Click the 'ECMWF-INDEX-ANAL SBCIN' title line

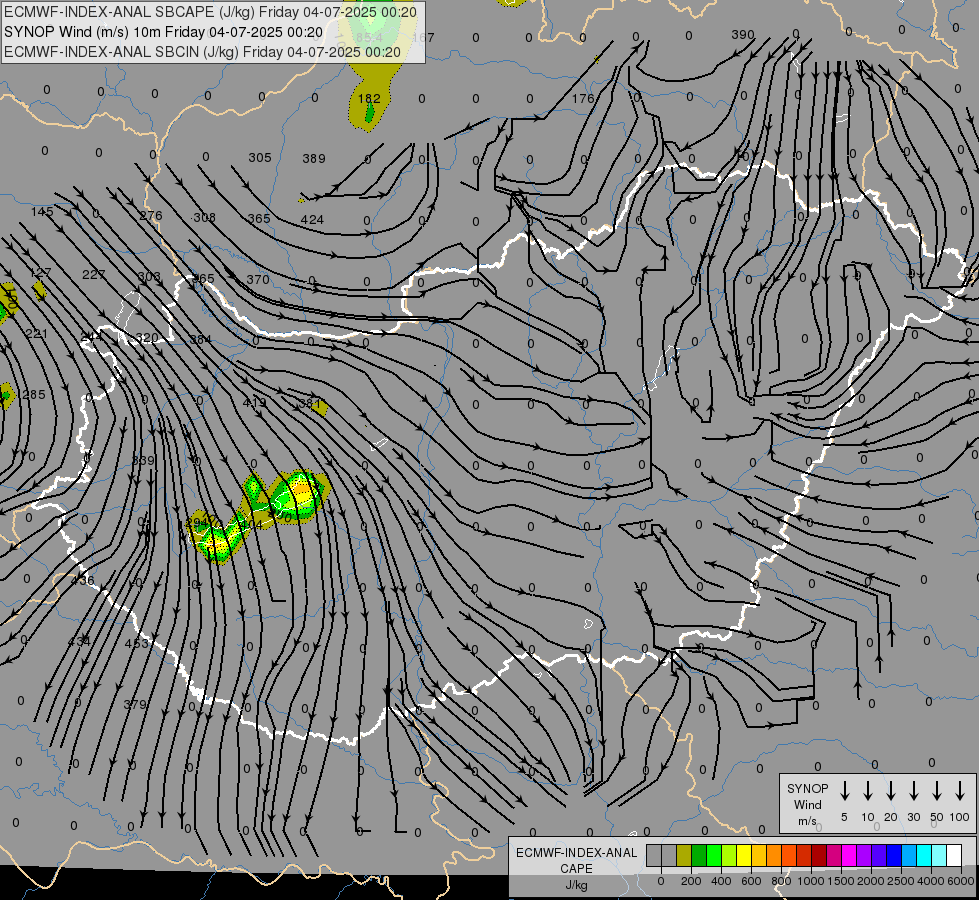pyautogui.click(x=202, y=52)
